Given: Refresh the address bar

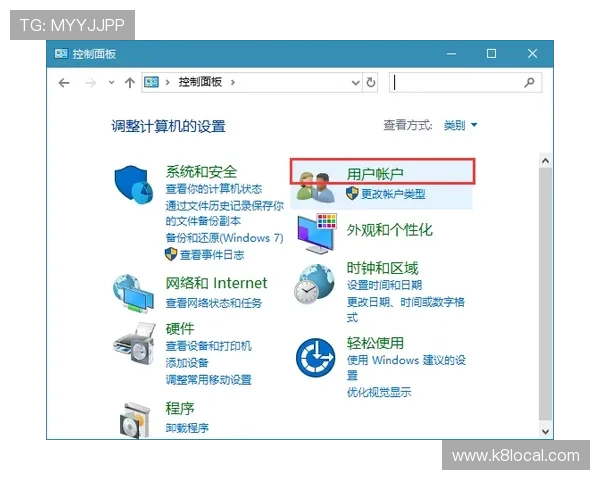Looking at the screenshot, I should (x=370, y=82).
